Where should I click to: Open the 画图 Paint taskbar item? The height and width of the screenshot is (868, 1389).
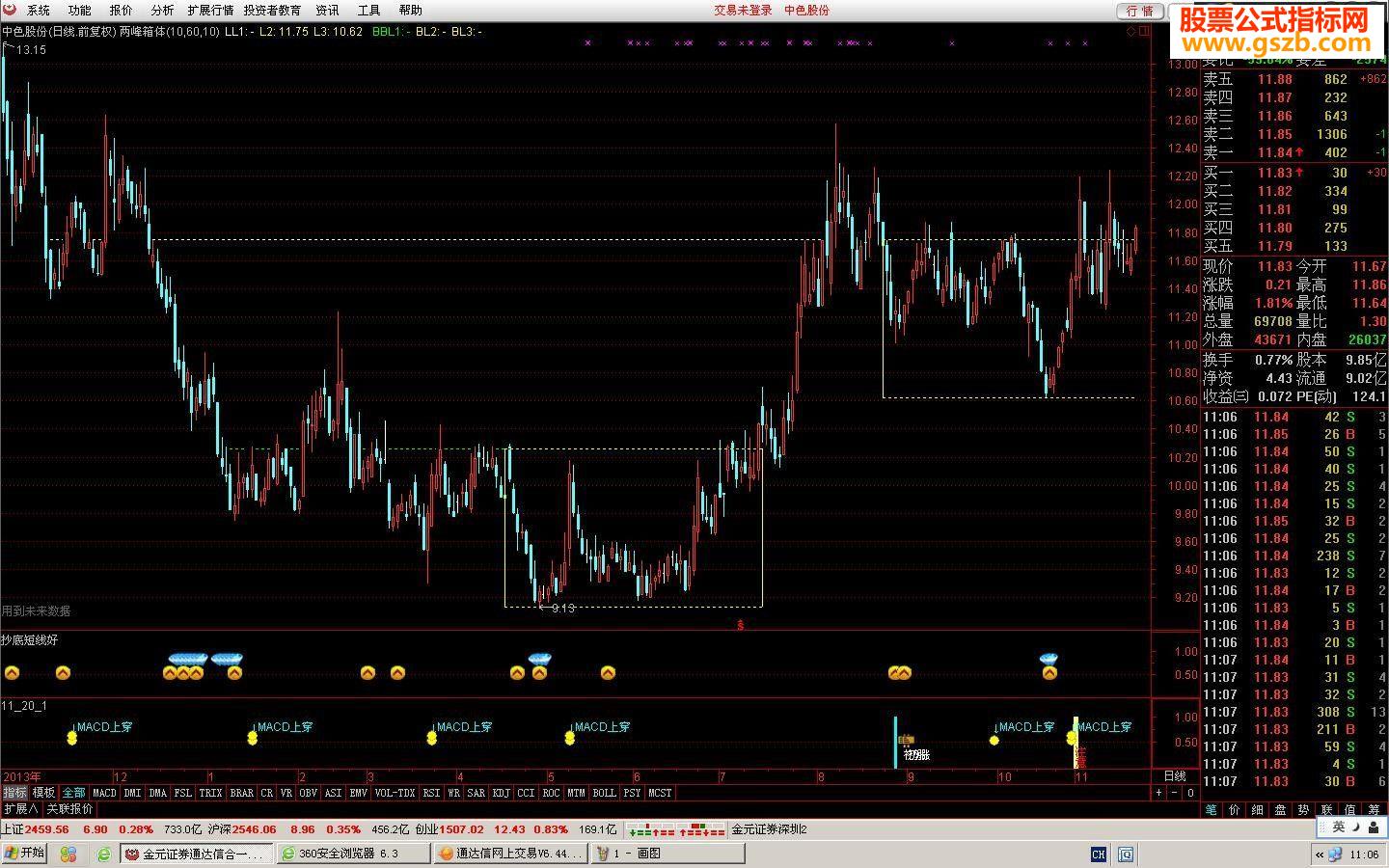667,854
